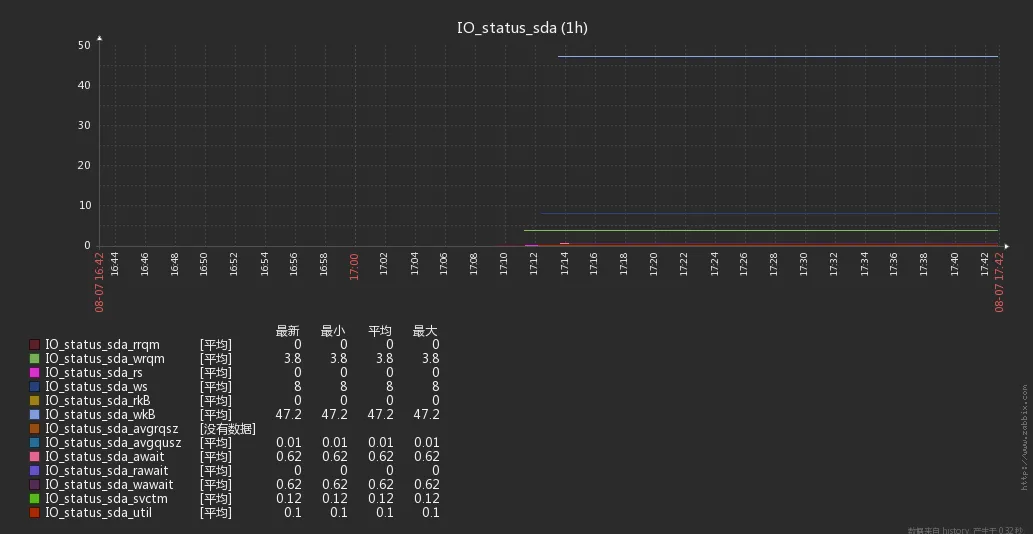1033x534 pixels.
Task: Click the [没有数据] text in avgrqsz row
Action: [228, 429]
